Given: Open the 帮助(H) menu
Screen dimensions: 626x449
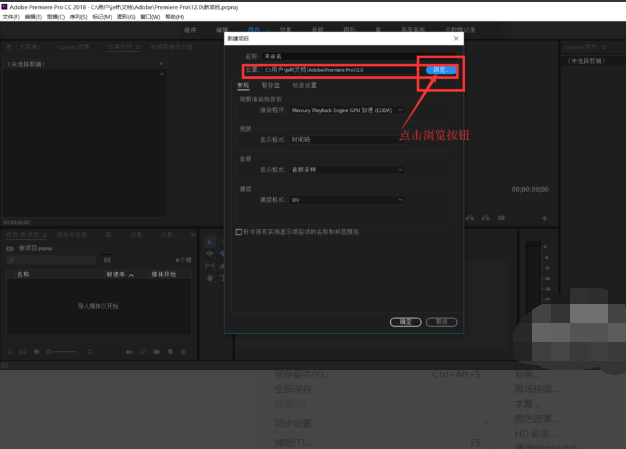Looking at the screenshot, I should point(174,17).
